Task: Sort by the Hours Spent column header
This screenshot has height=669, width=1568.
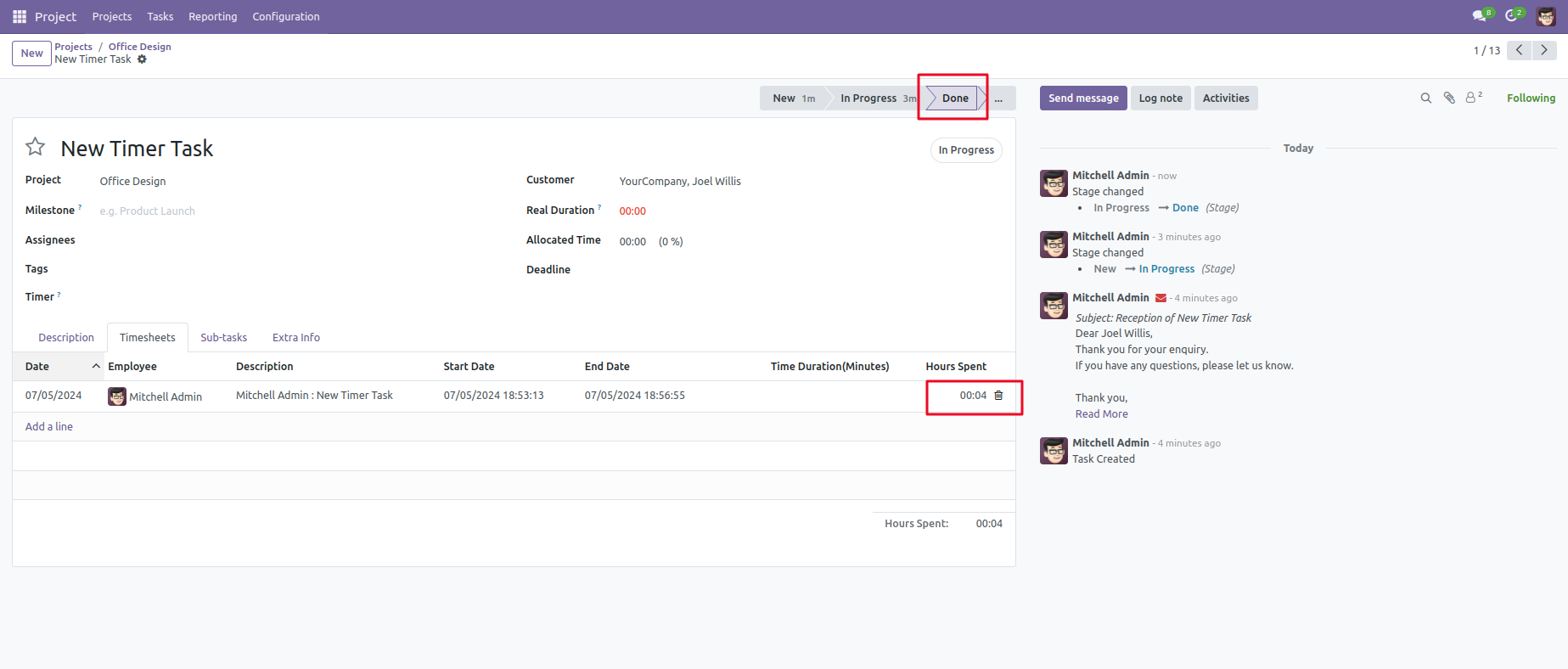Action: 956,367
